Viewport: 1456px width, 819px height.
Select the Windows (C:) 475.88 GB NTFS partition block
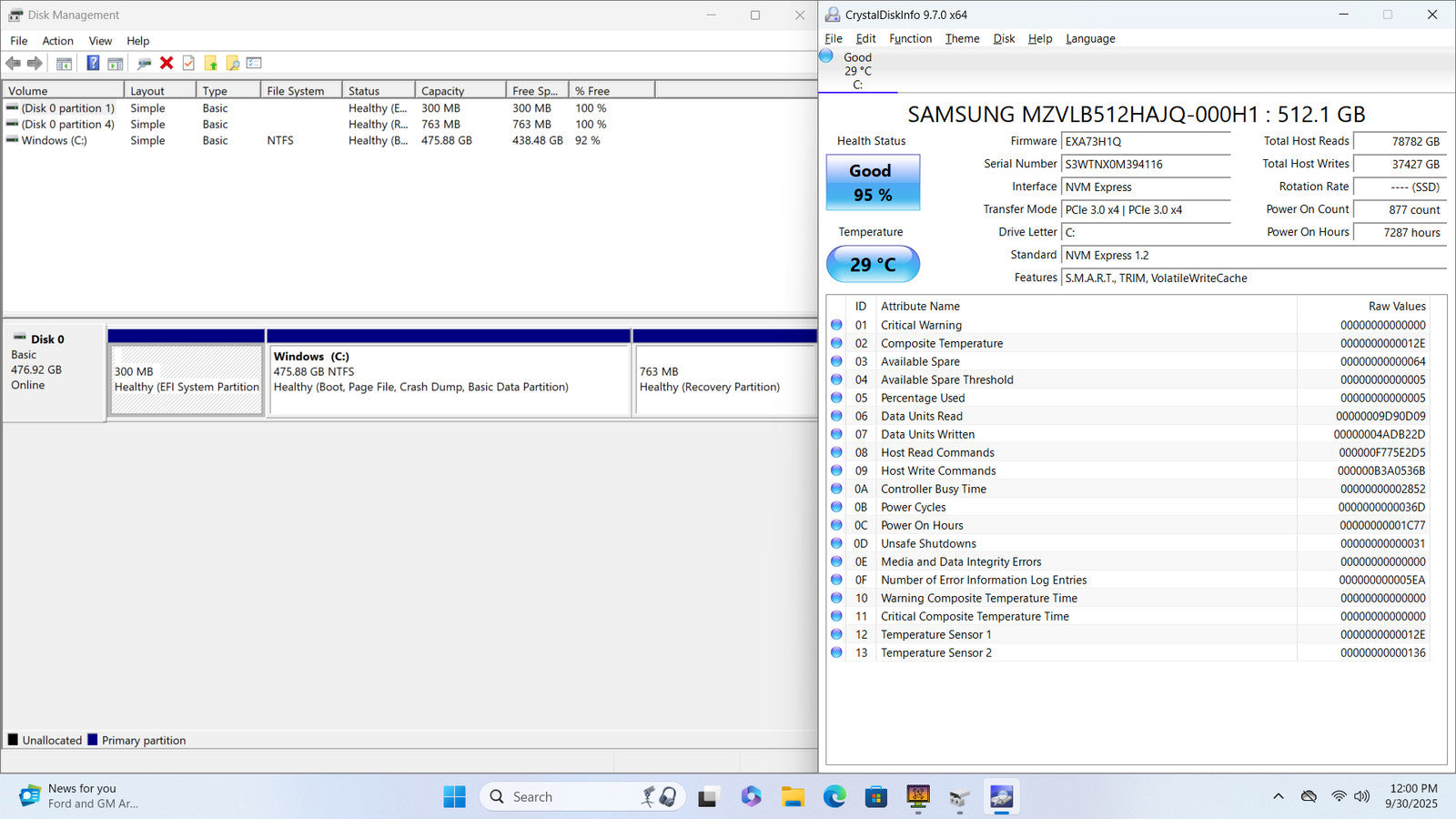click(x=450, y=379)
